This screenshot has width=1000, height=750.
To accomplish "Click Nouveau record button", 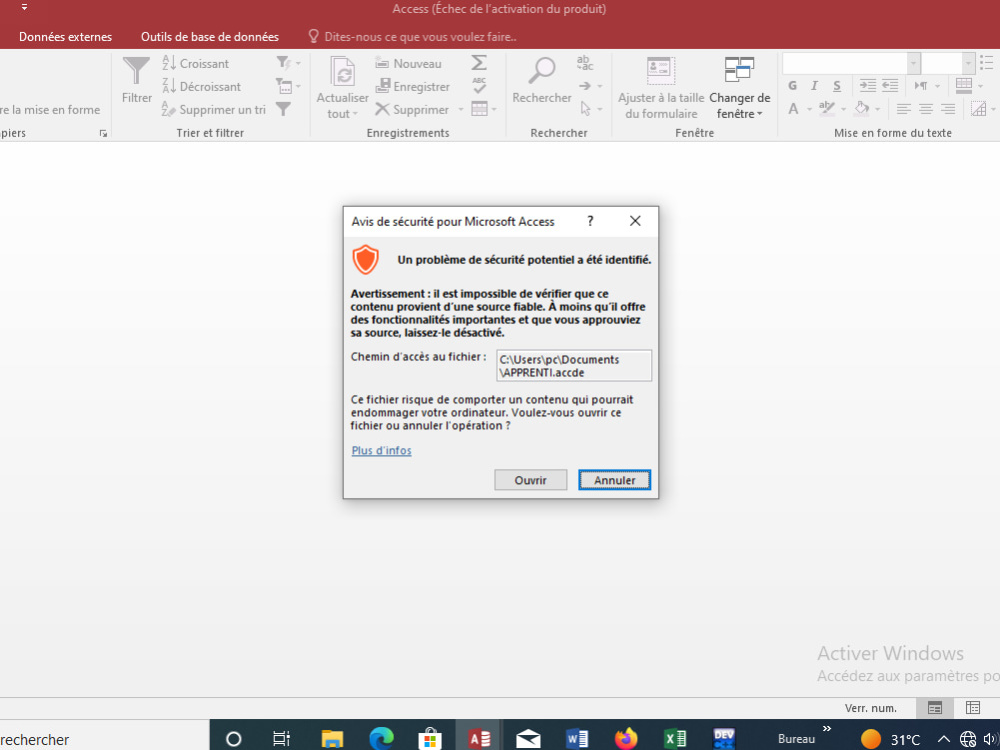I will coord(408,63).
